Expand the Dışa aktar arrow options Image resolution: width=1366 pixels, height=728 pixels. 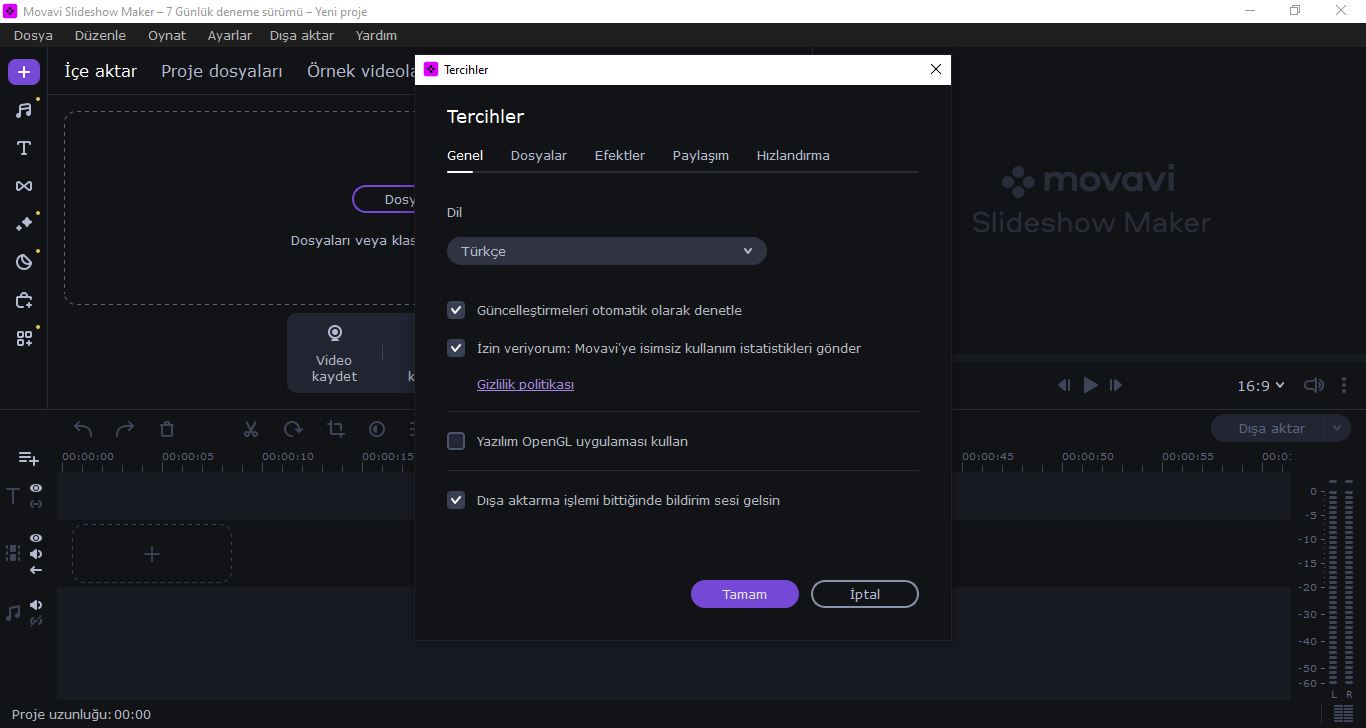tap(1337, 428)
